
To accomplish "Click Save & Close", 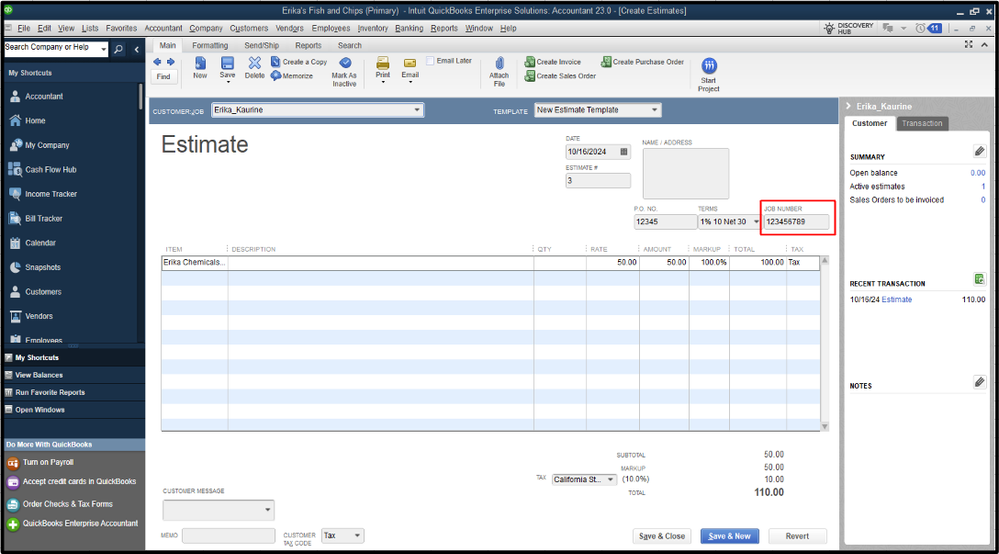I will (x=662, y=536).
